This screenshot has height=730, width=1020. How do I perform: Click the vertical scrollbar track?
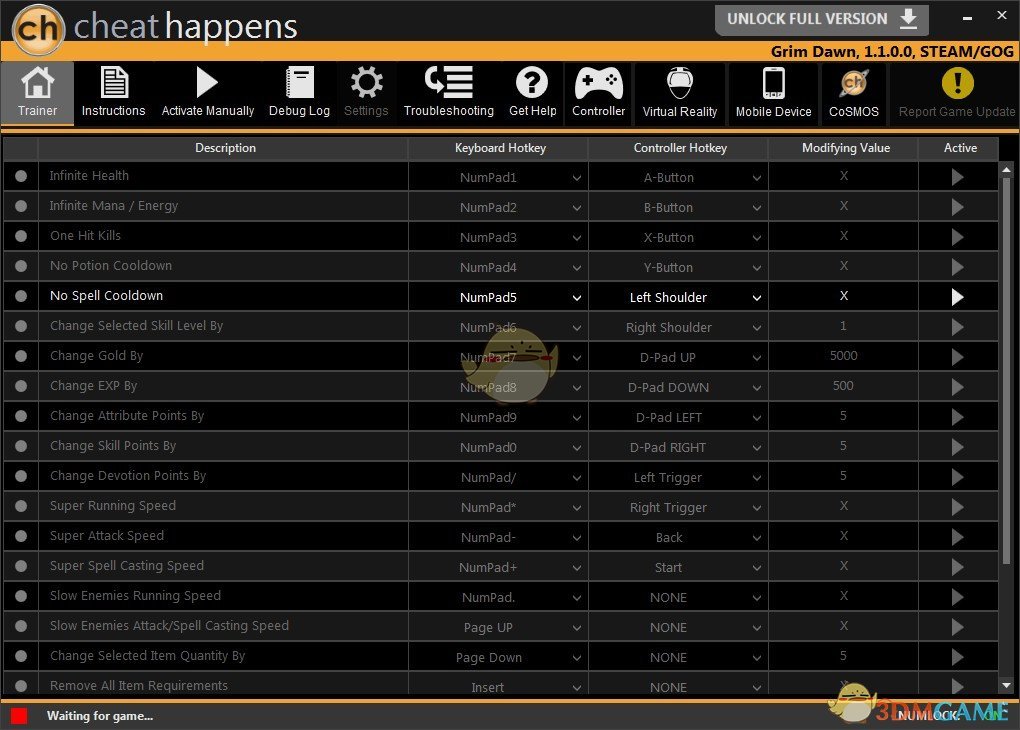[1006, 427]
